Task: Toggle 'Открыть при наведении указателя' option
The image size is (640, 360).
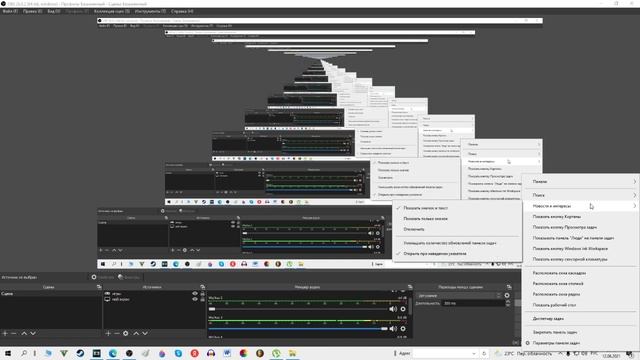Action: coord(457,254)
